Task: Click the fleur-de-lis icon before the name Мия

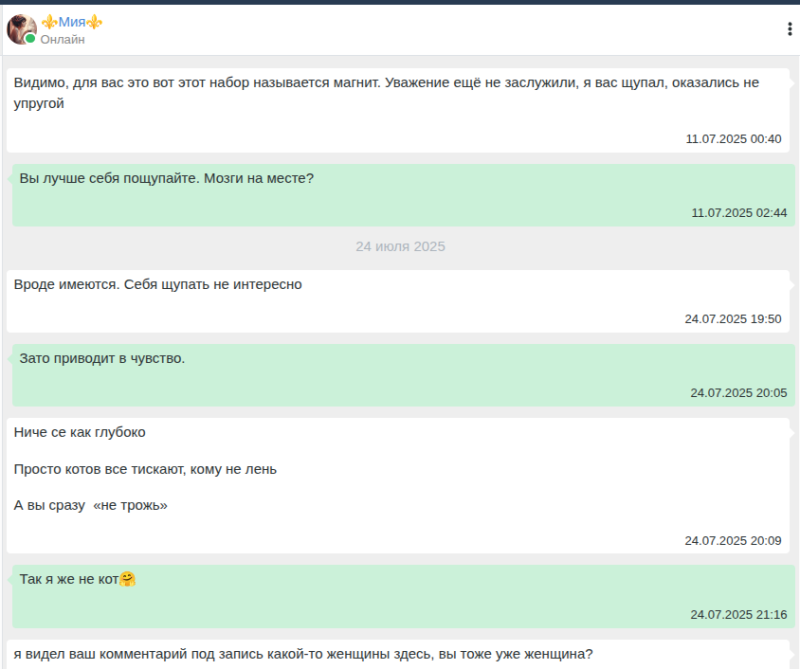Action: tap(47, 22)
